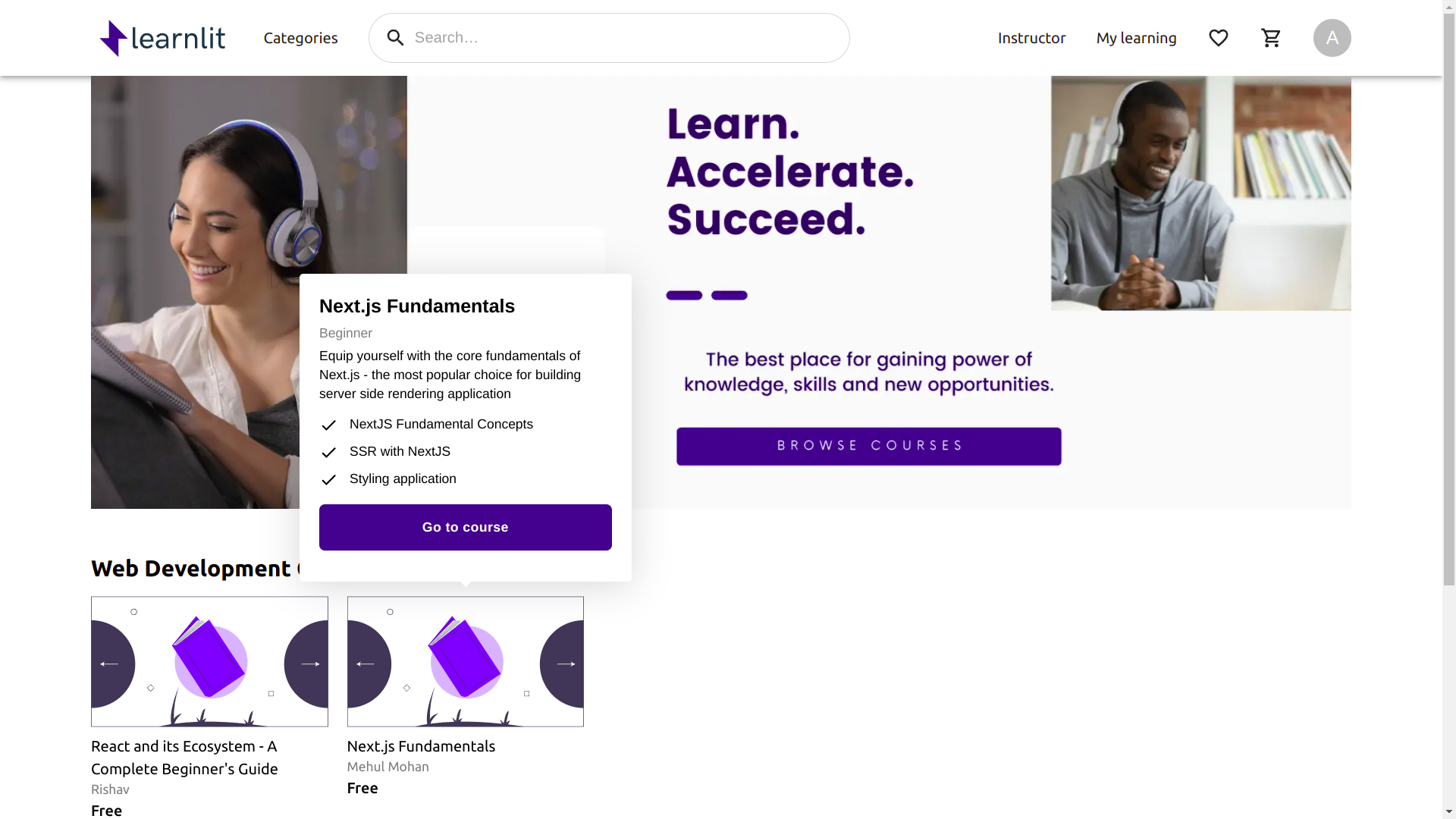Open the Next.js Fundamentals course link
1456x819 pixels.
pyautogui.click(x=464, y=527)
